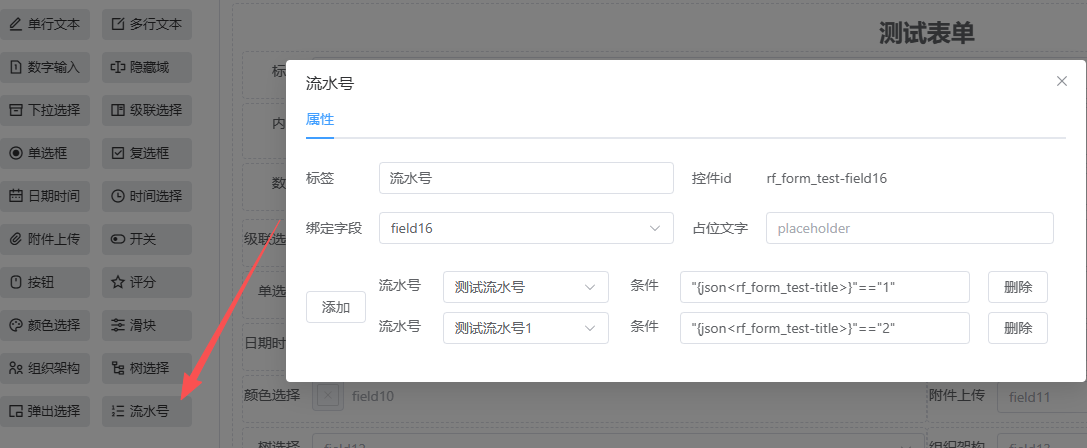This screenshot has height=448, width=1087.
Task: Click the 附件上传 field11 input
Action: [1041, 397]
